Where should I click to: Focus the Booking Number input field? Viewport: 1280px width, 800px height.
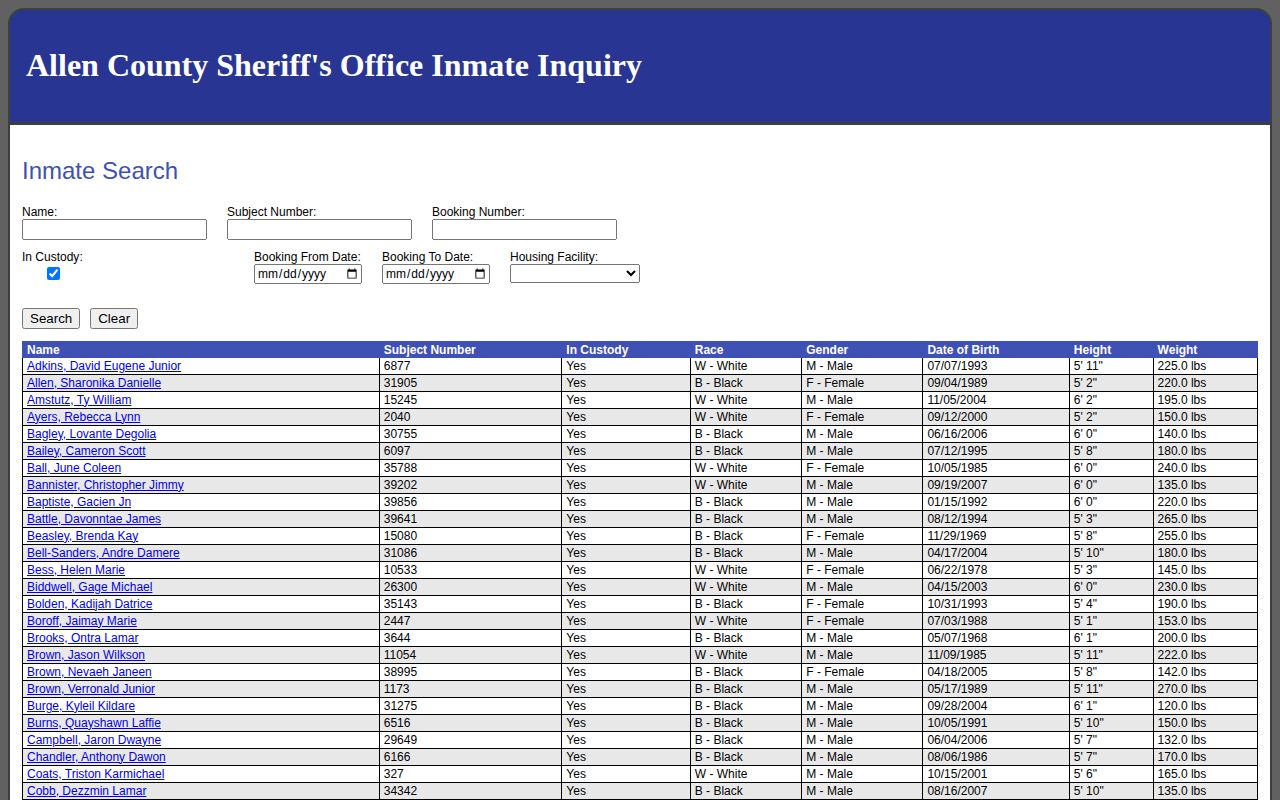pyautogui.click(x=524, y=230)
